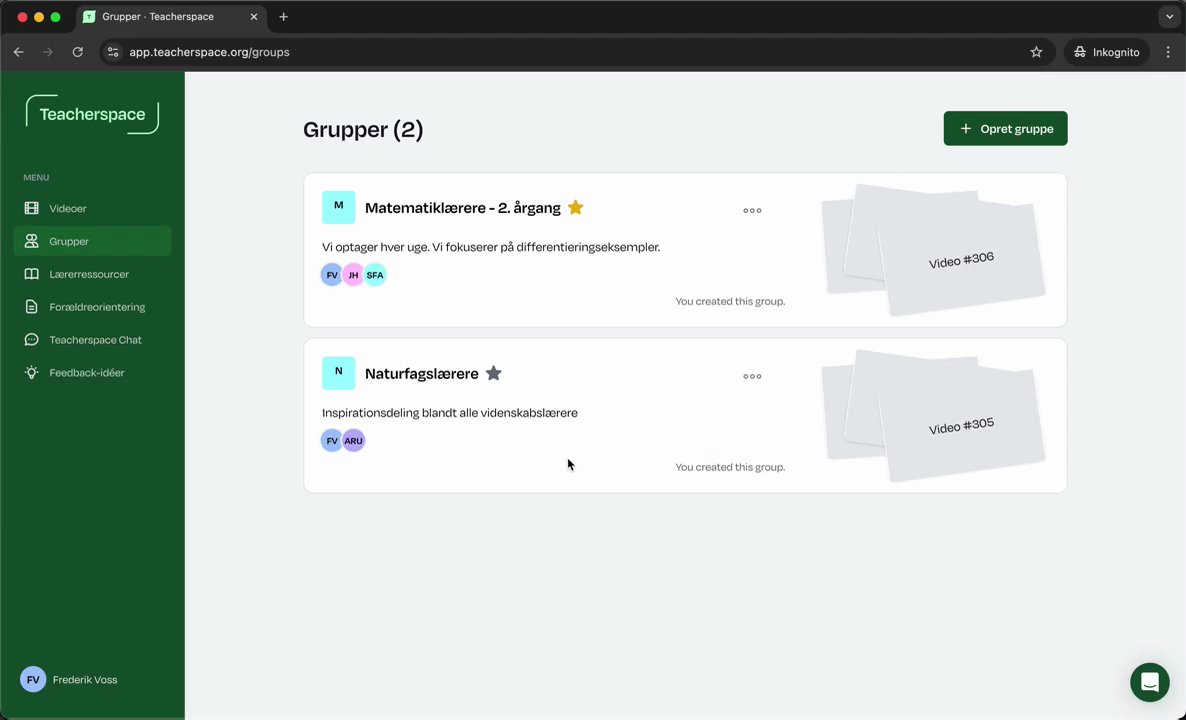Go forward in browser history

(x=48, y=52)
